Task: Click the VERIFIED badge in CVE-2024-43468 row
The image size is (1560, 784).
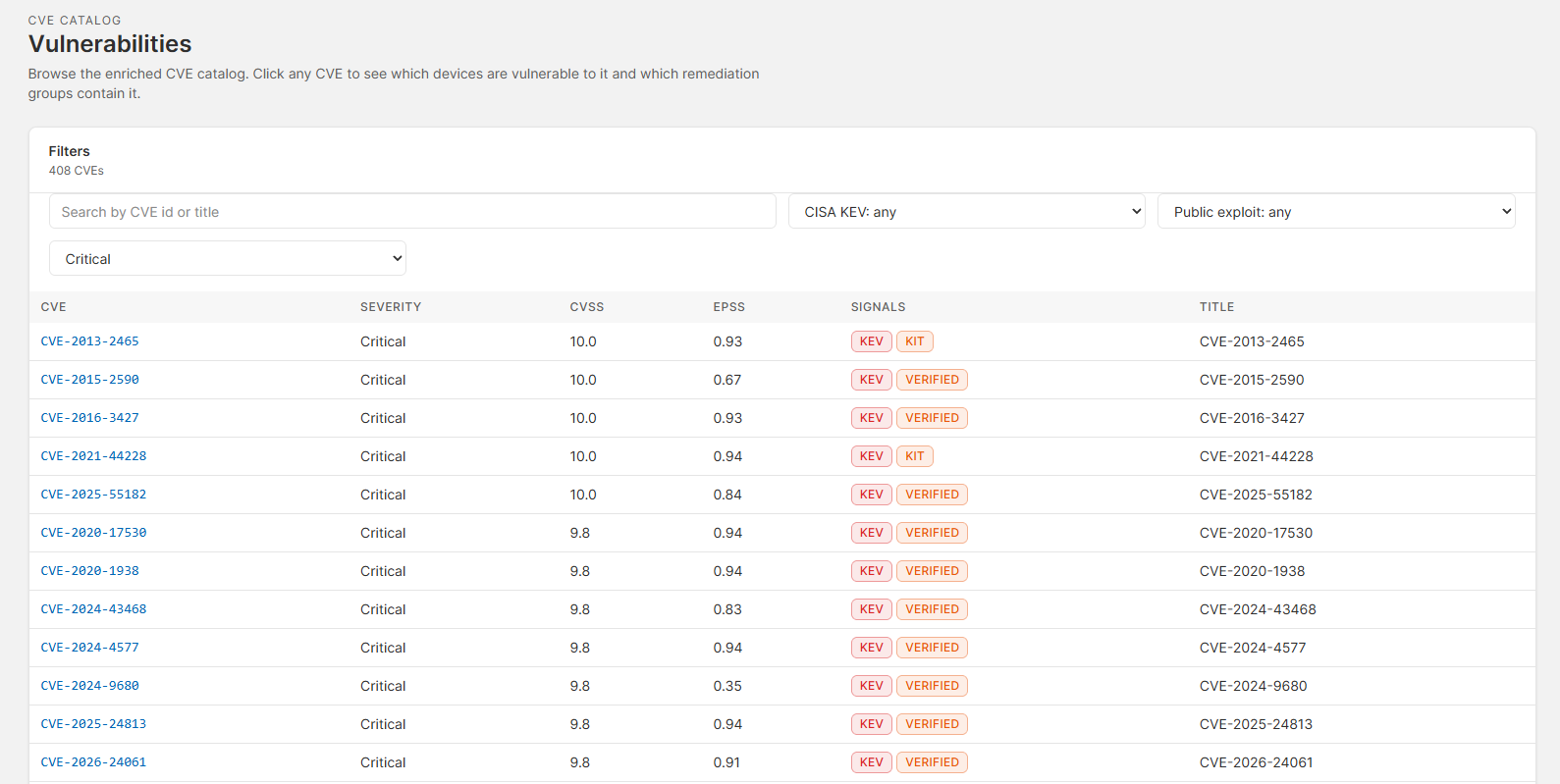Action: click(932, 609)
